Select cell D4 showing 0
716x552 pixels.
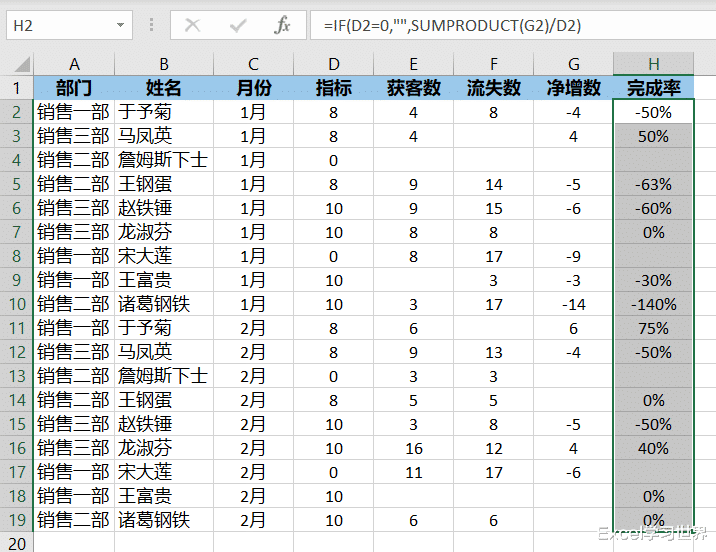pyautogui.click(x=334, y=160)
